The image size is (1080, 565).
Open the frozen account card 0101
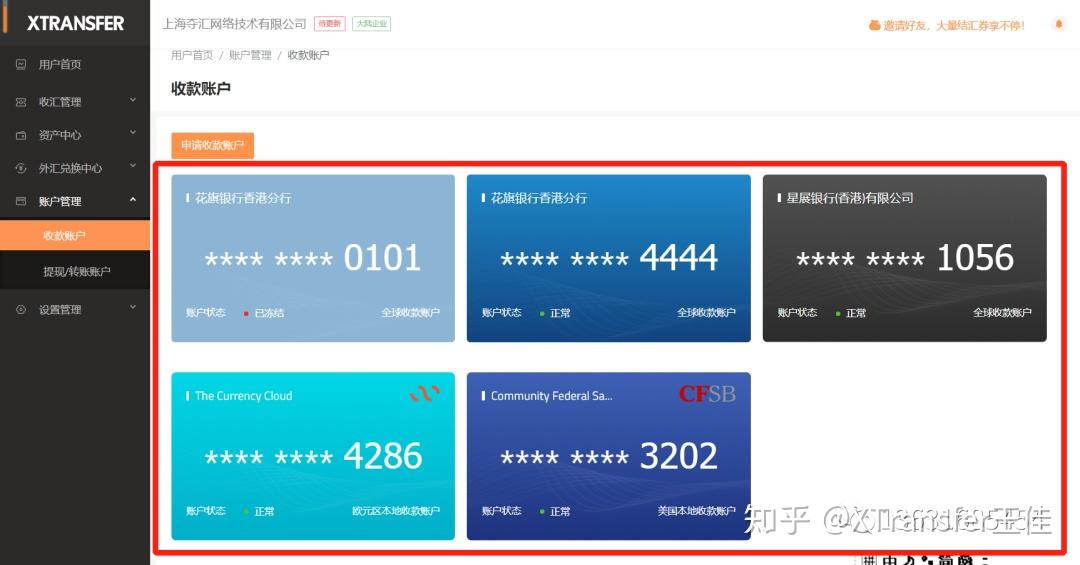pyautogui.click(x=313, y=258)
